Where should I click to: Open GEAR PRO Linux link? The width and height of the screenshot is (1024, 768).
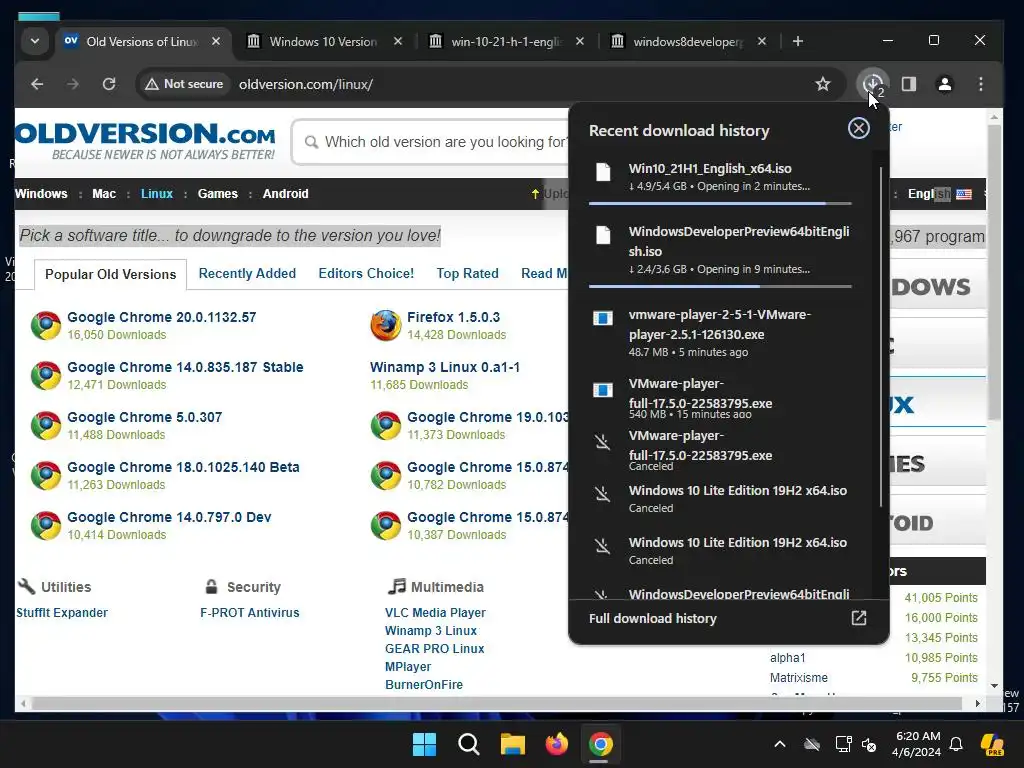434,648
